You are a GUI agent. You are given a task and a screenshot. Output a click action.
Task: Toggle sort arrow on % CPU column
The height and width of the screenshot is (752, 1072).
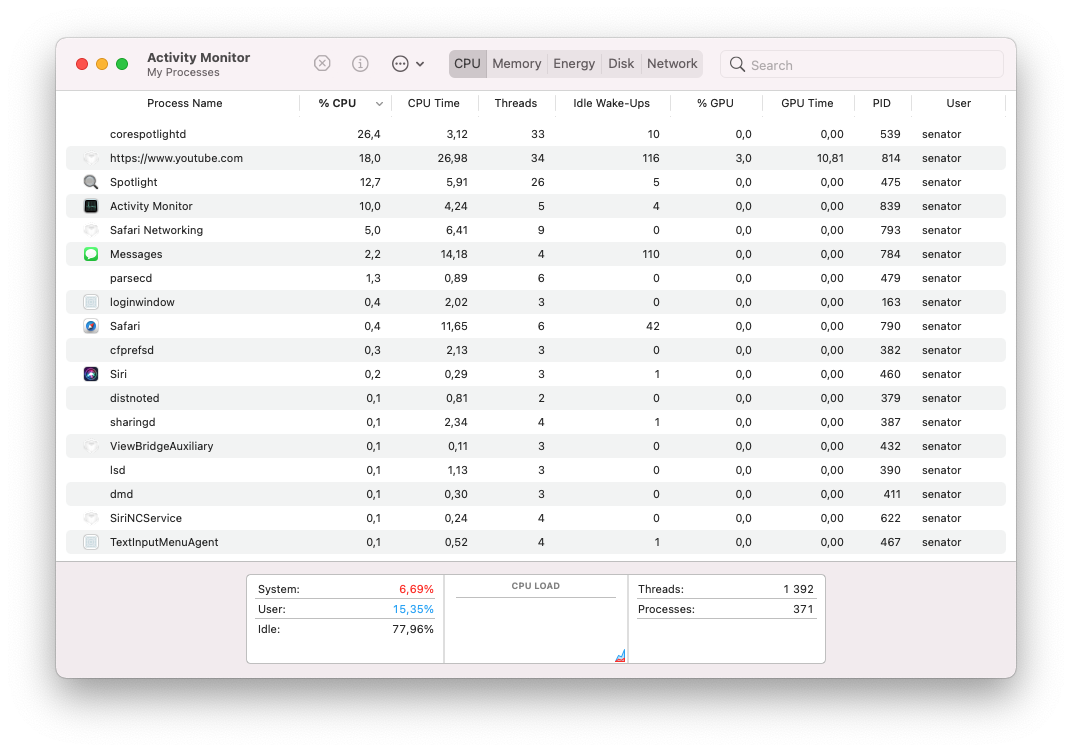click(x=379, y=104)
